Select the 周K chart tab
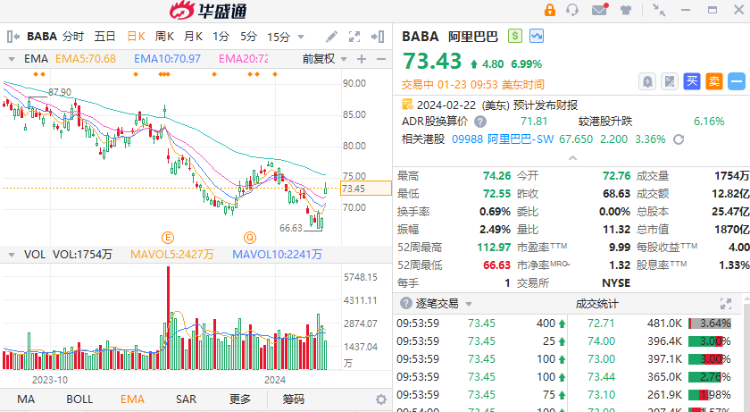Screen dimensions: 750x412 (x=164, y=36)
